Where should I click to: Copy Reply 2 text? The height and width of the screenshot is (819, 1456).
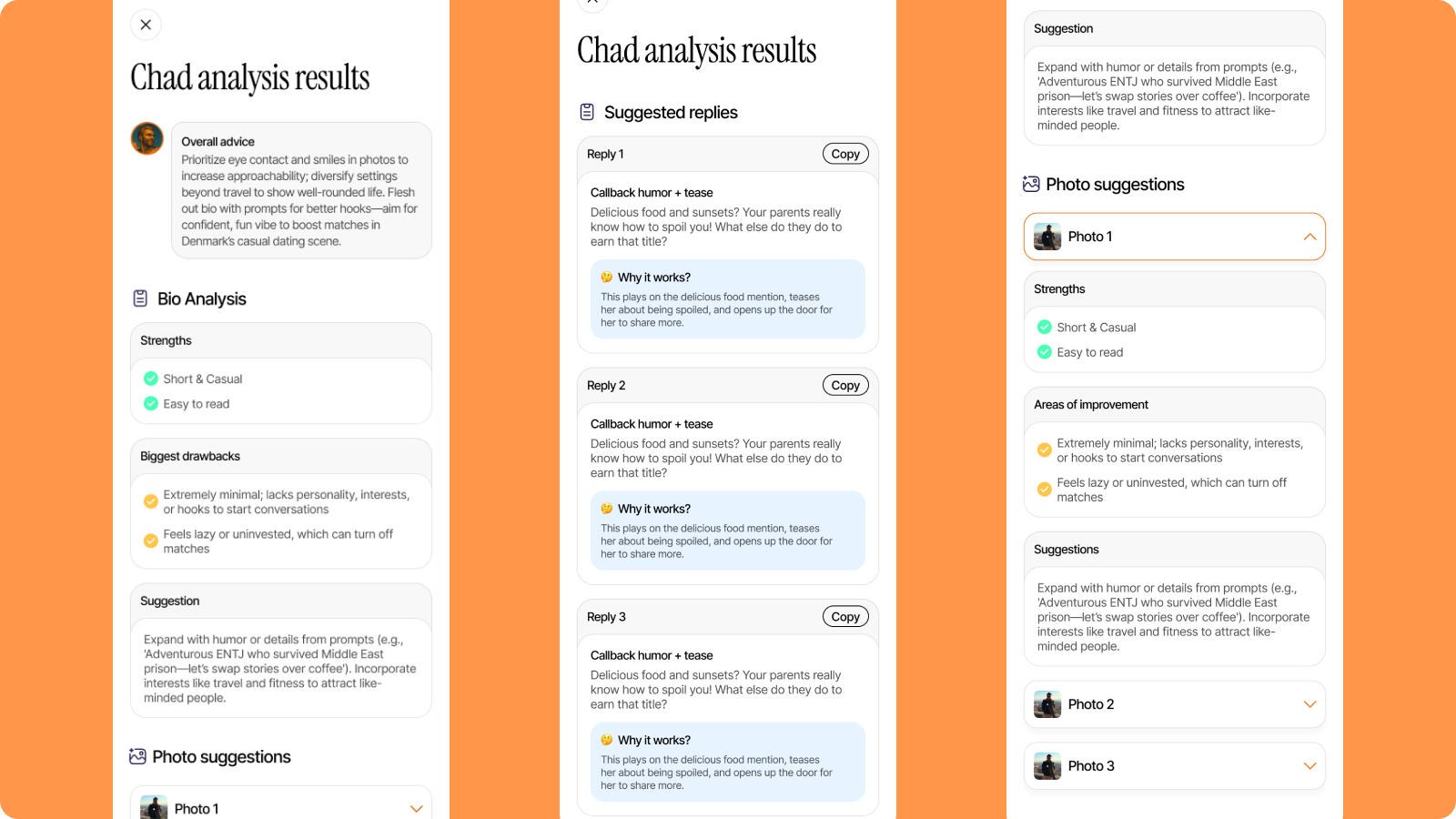[x=844, y=385]
